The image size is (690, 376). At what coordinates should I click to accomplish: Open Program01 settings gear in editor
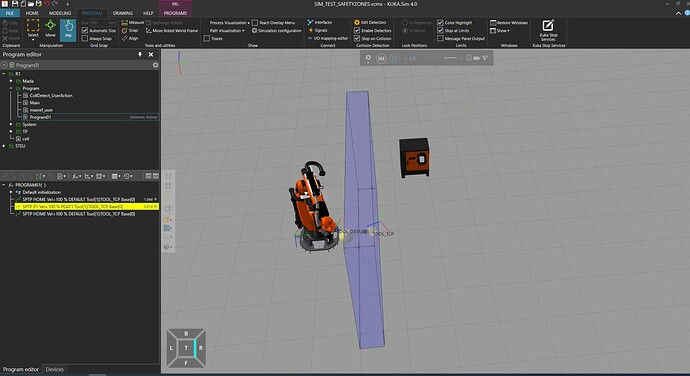pos(155,65)
